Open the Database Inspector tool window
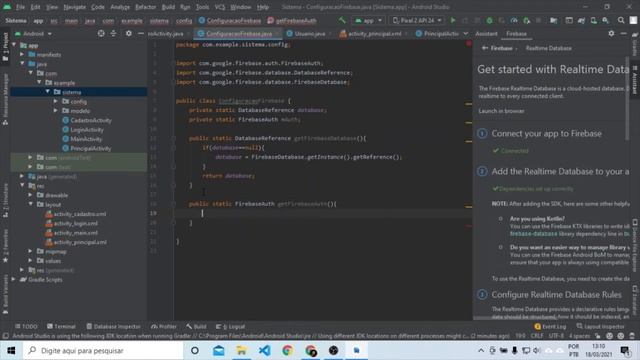Image resolution: width=640 pixels, height=360 pixels. click(x=113, y=326)
